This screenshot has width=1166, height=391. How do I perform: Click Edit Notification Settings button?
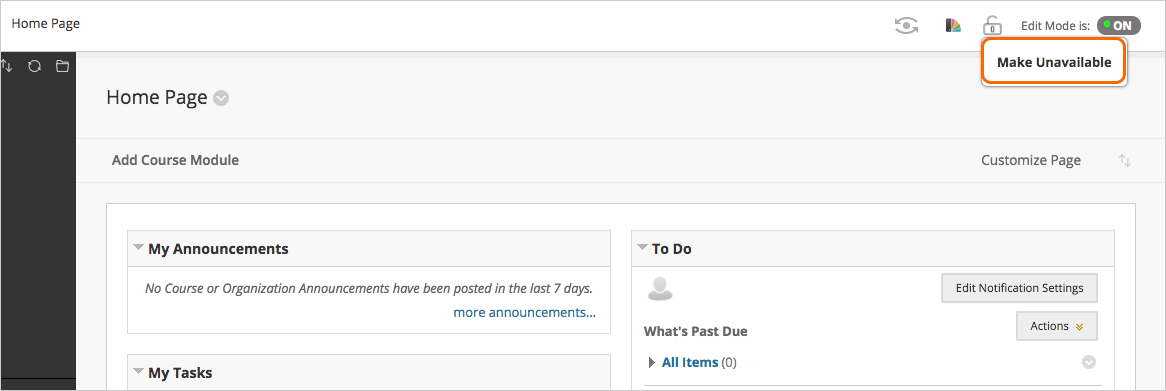[x=1019, y=288]
